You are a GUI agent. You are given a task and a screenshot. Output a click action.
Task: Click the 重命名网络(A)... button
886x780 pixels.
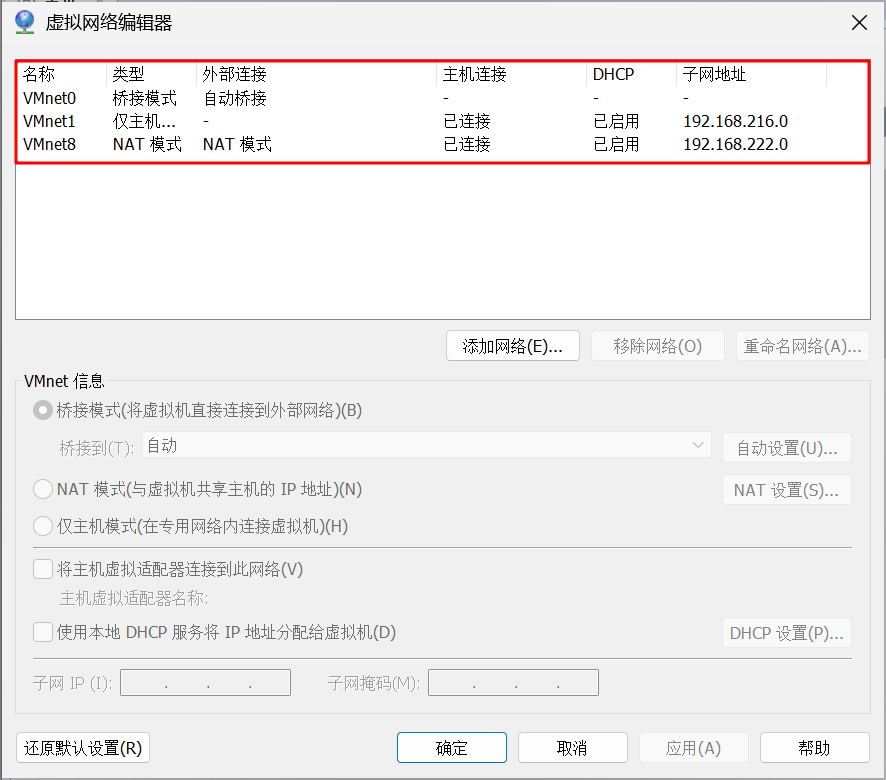tap(802, 345)
